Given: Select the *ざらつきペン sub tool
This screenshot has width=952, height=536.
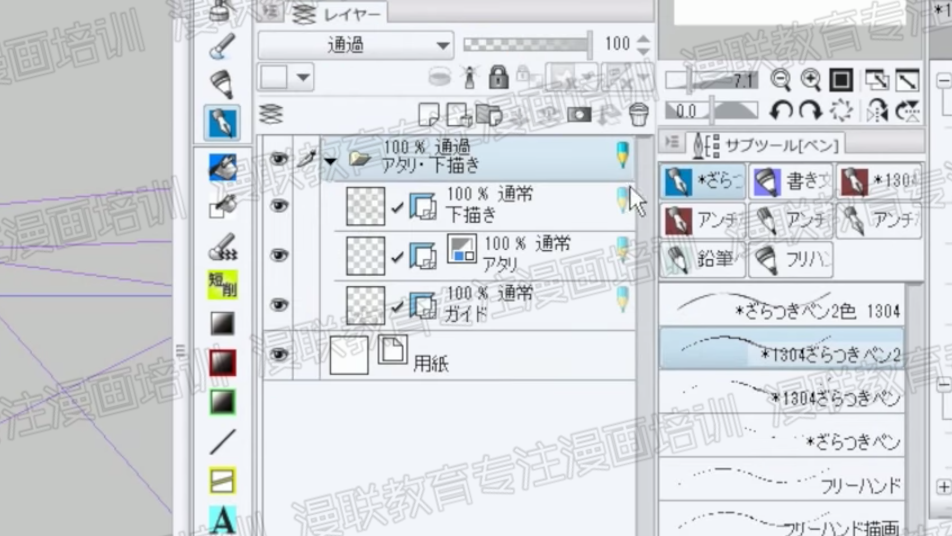Looking at the screenshot, I should [x=781, y=436].
